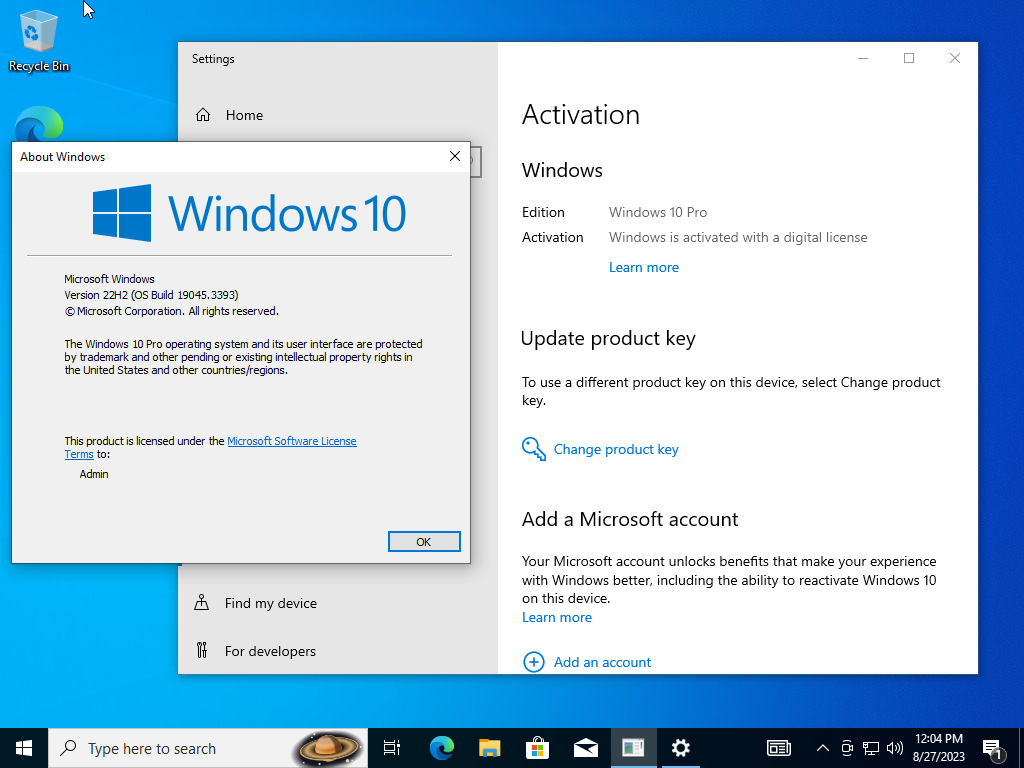
Task: Maximize the Settings window
Action: [x=908, y=58]
